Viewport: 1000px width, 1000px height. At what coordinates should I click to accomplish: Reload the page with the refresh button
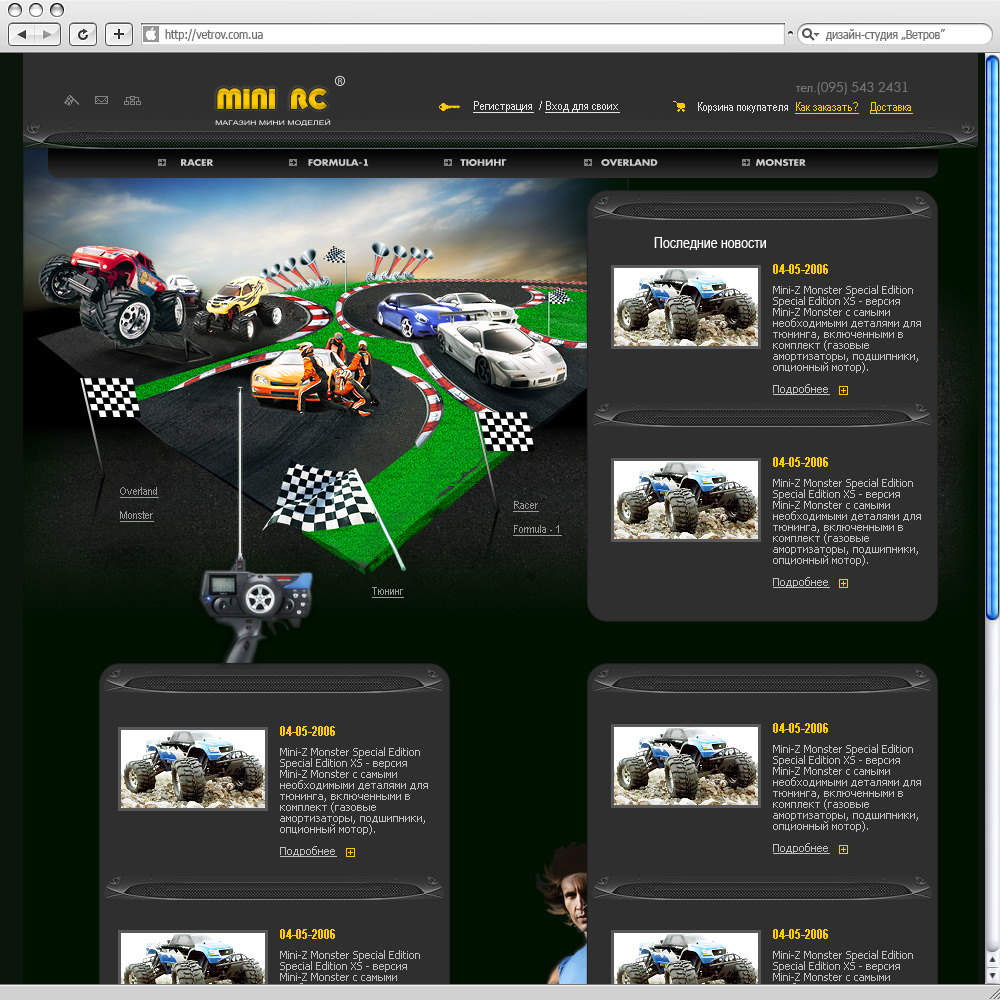82,34
